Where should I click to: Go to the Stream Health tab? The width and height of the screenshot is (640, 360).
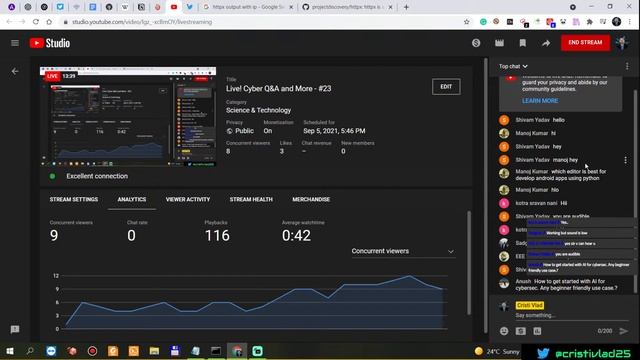click(251, 199)
